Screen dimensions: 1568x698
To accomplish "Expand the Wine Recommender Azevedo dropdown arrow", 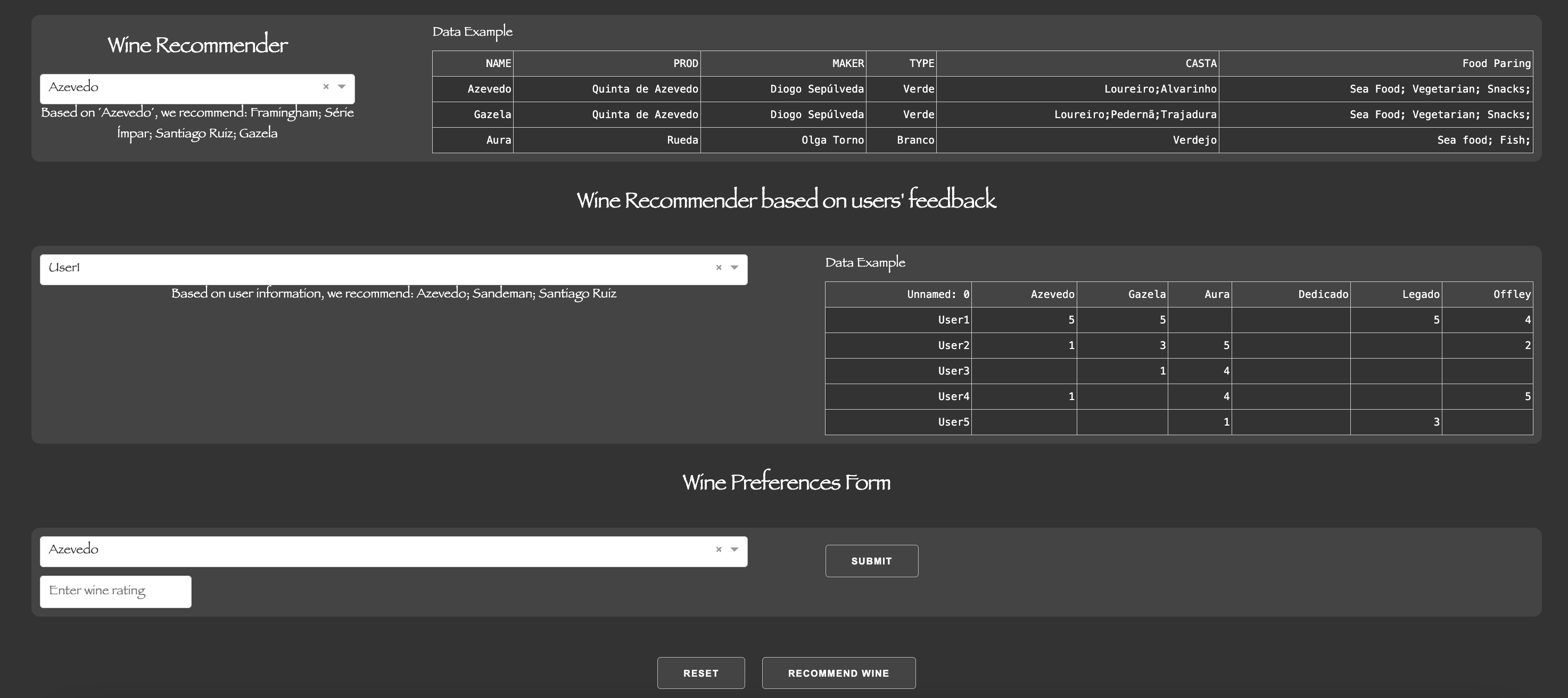I will pos(342,87).
